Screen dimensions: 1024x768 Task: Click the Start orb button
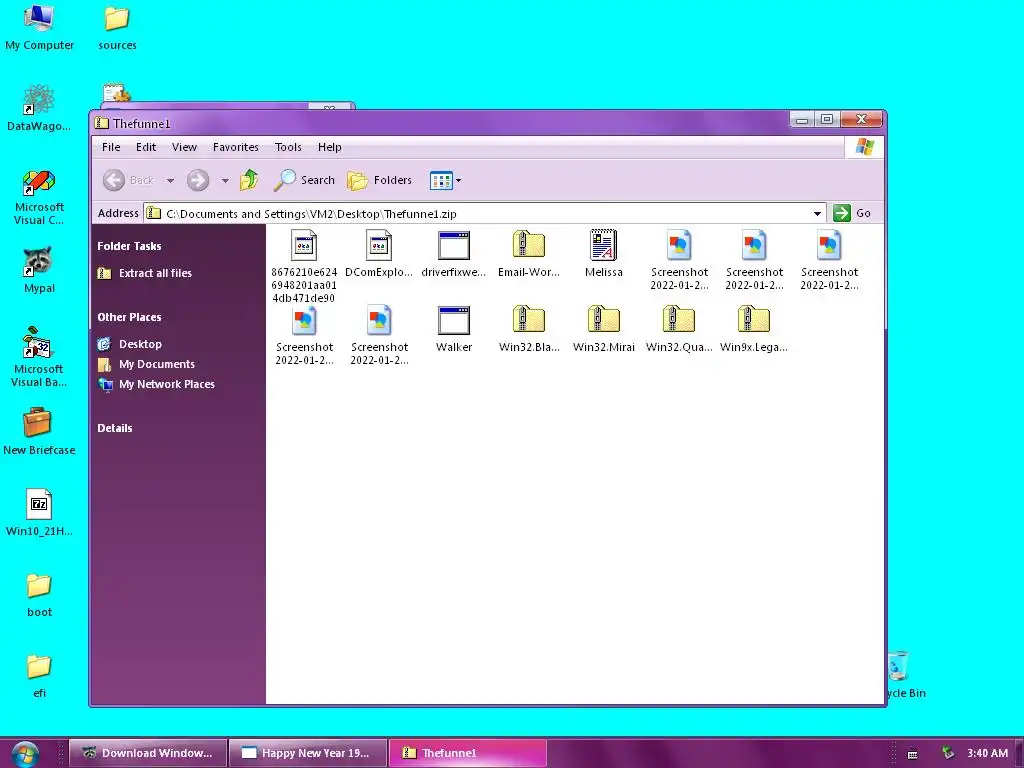point(25,753)
